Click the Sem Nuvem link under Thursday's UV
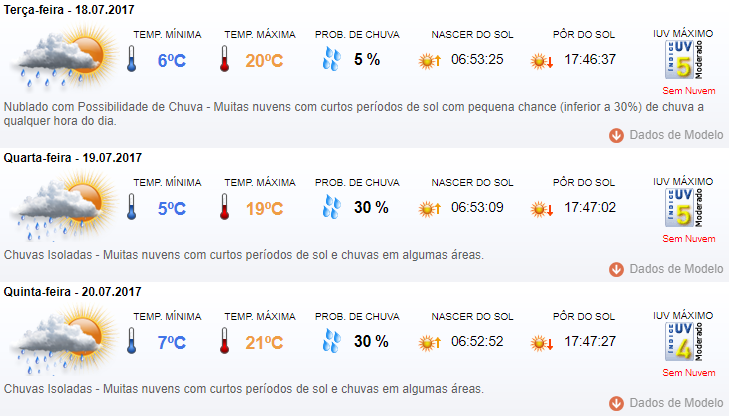The width and height of the screenshot is (729, 419). (x=689, y=372)
